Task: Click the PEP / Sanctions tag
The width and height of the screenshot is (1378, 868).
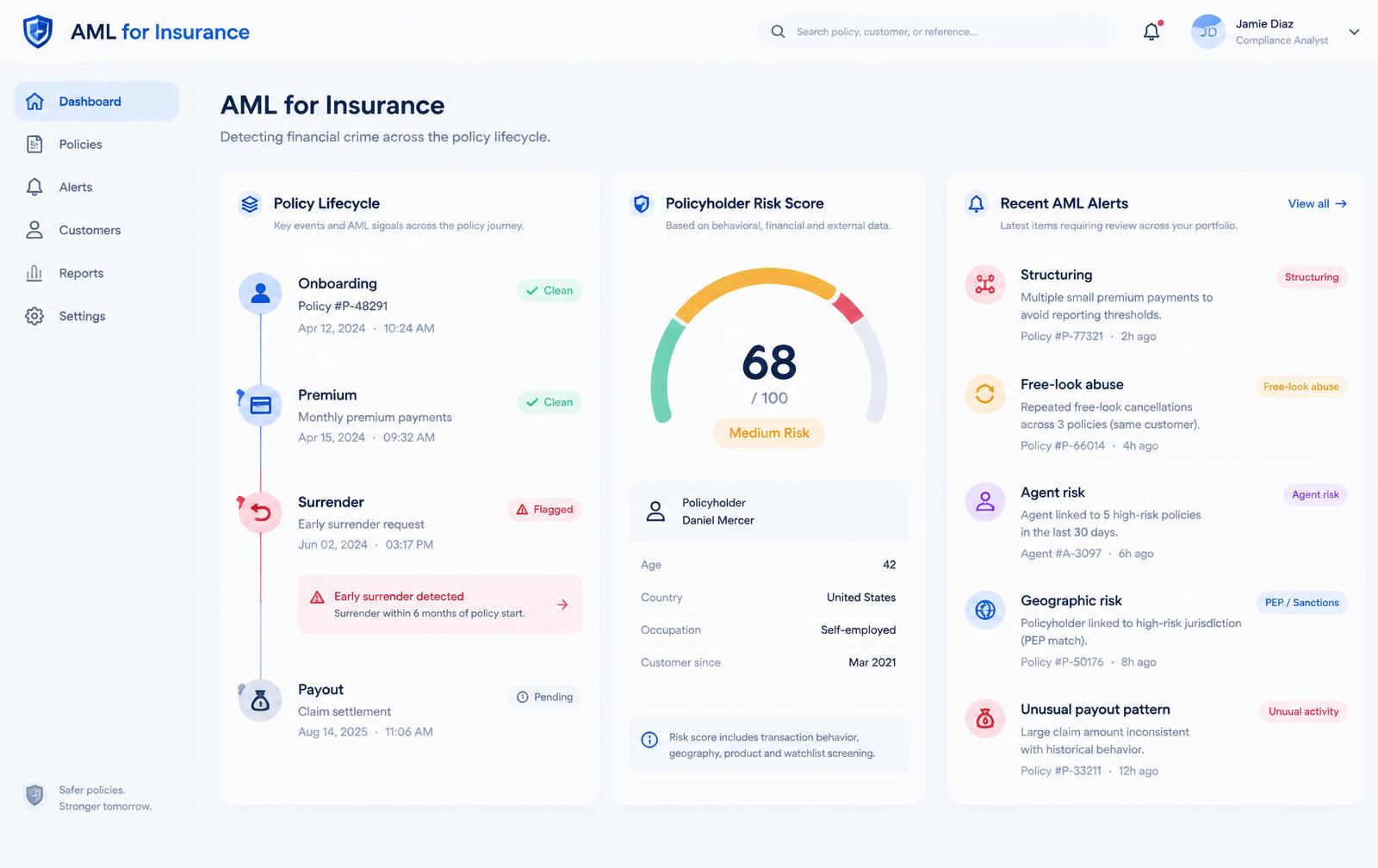Action: (1301, 603)
